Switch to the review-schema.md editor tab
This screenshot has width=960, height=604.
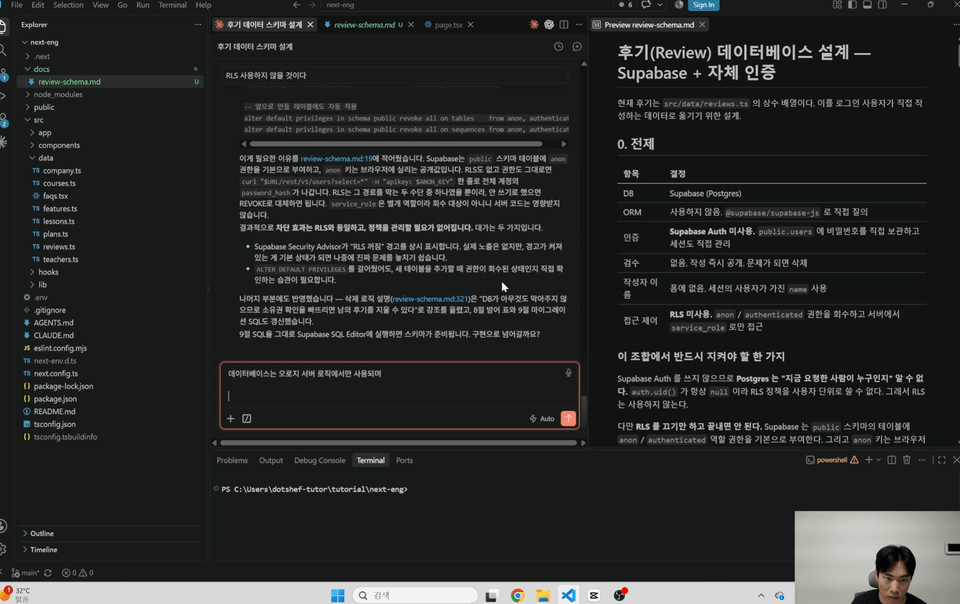coord(364,25)
